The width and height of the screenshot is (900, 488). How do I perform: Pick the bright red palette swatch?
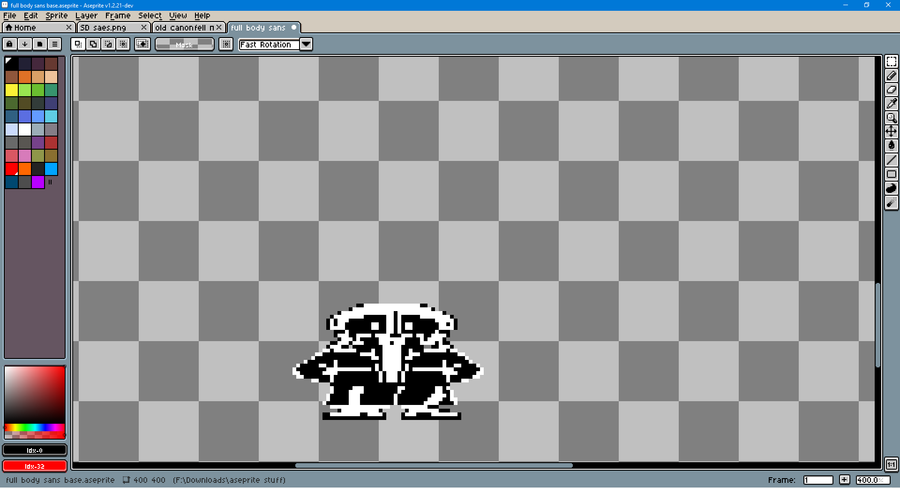click(11, 169)
